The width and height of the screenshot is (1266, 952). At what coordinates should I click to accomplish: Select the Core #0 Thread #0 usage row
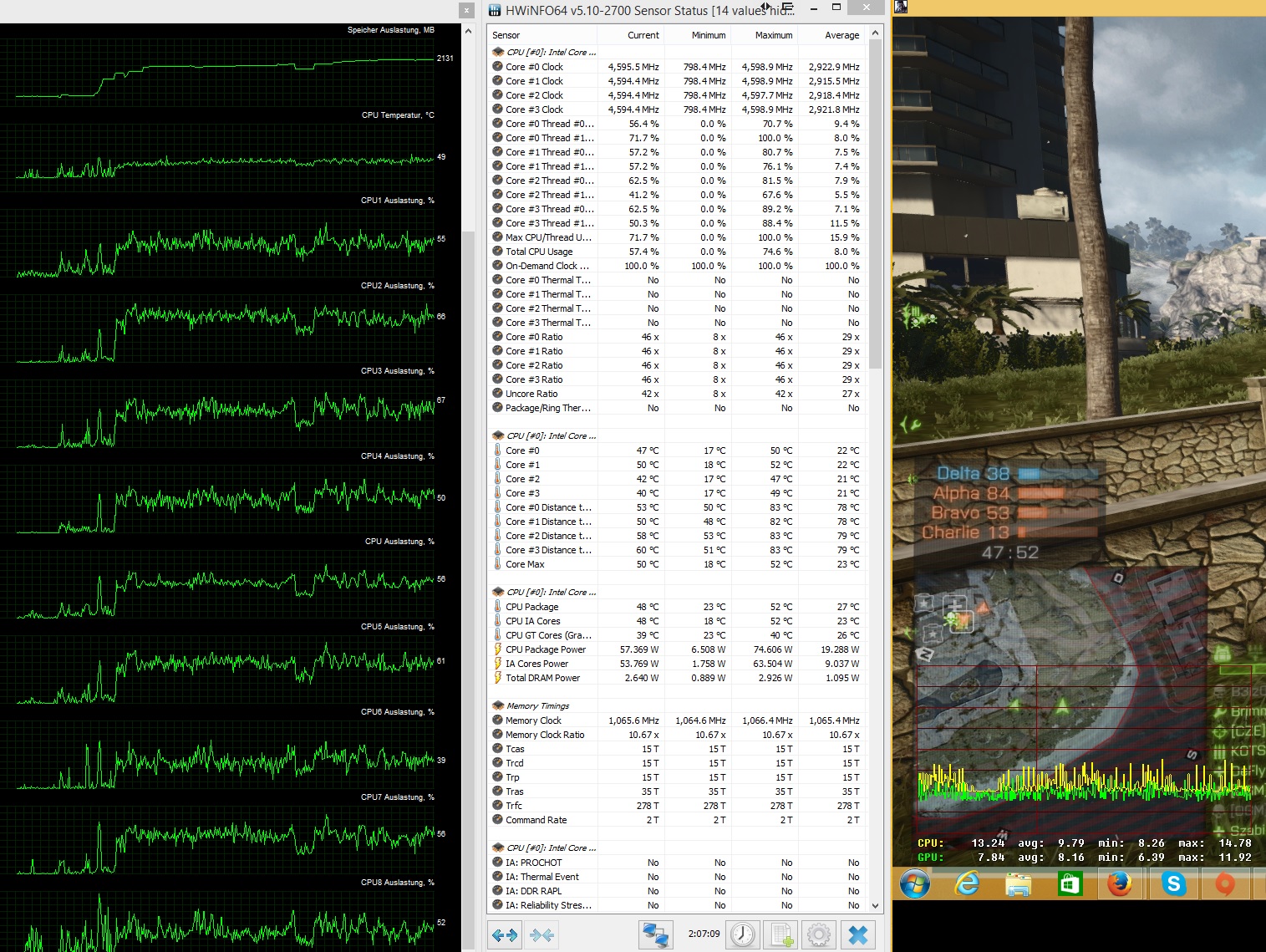point(676,124)
